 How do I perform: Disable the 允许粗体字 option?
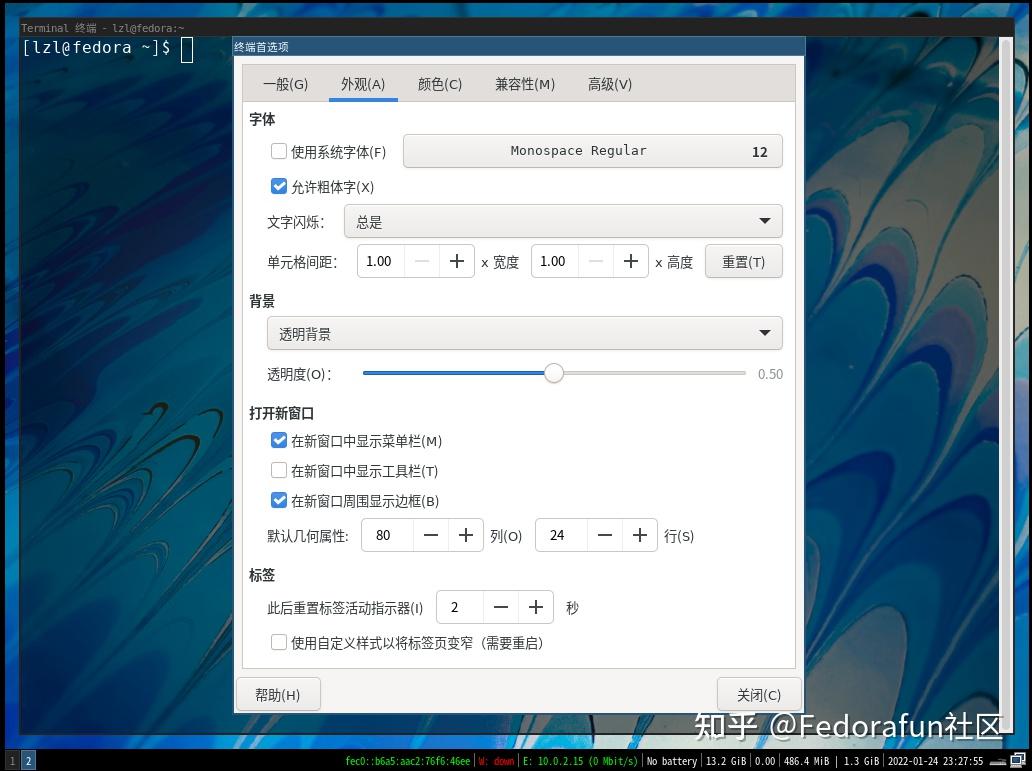(x=279, y=186)
